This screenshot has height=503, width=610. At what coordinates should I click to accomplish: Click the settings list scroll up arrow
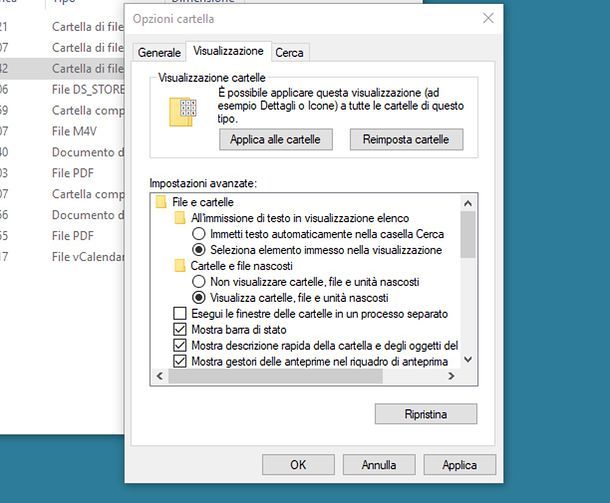point(468,203)
